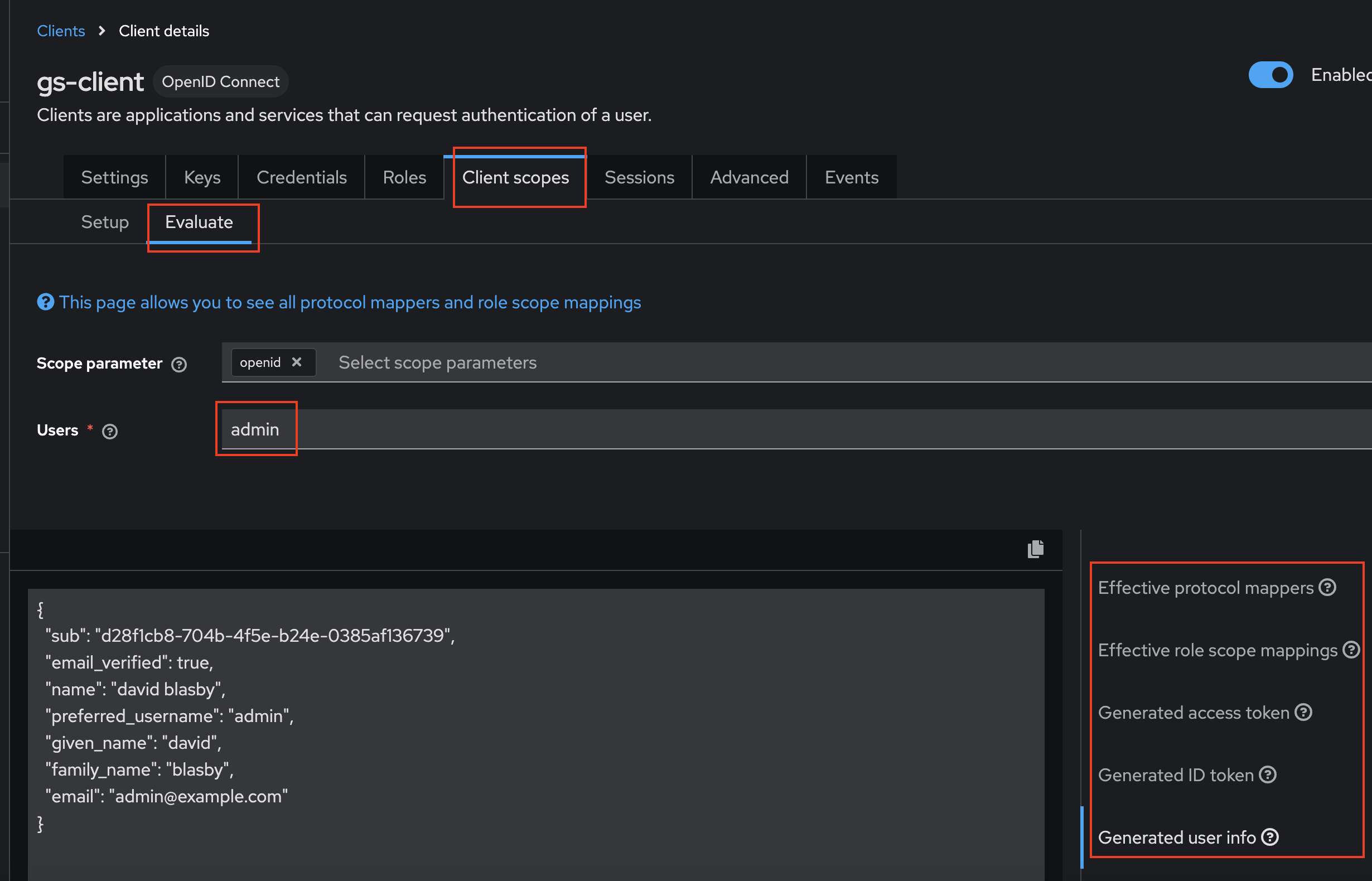Click help icon beside Generated ID token

[1267, 774]
